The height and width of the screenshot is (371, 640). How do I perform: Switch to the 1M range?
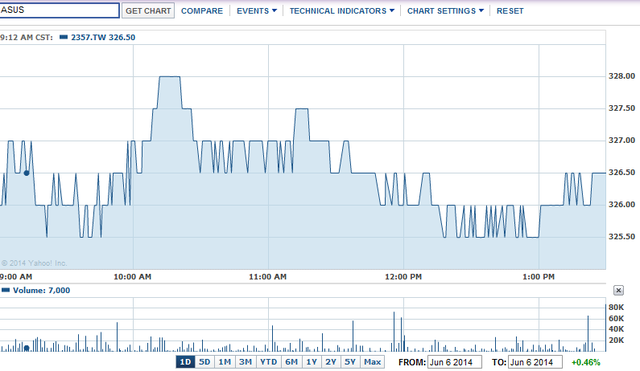tap(224, 362)
